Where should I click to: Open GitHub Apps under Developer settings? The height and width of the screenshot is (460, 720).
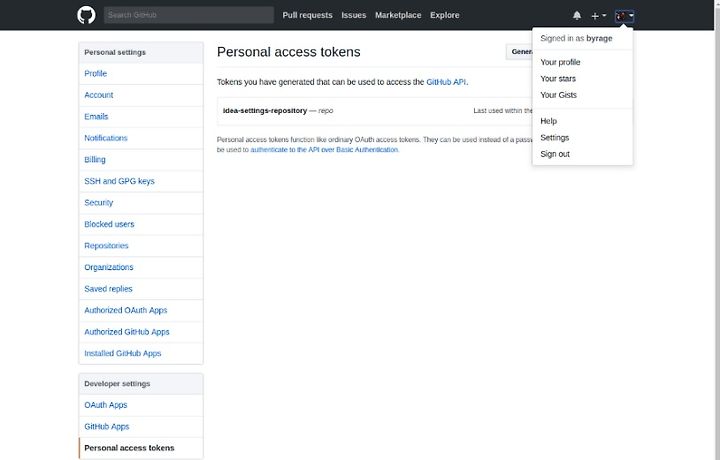(141, 426)
